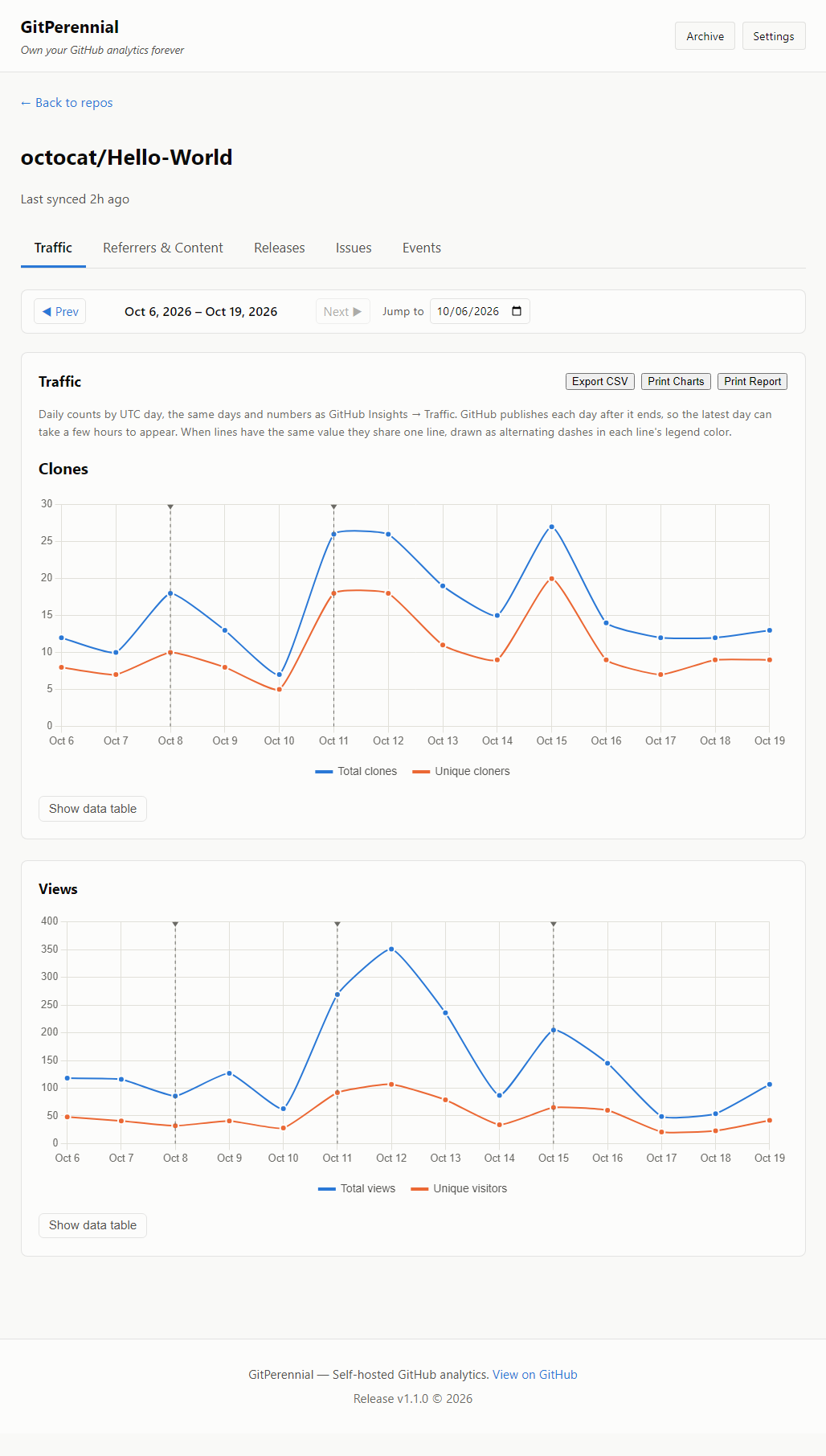The height and width of the screenshot is (1456, 826).
Task: Click the orange Unique cloners legend swatch
Action: point(421,772)
